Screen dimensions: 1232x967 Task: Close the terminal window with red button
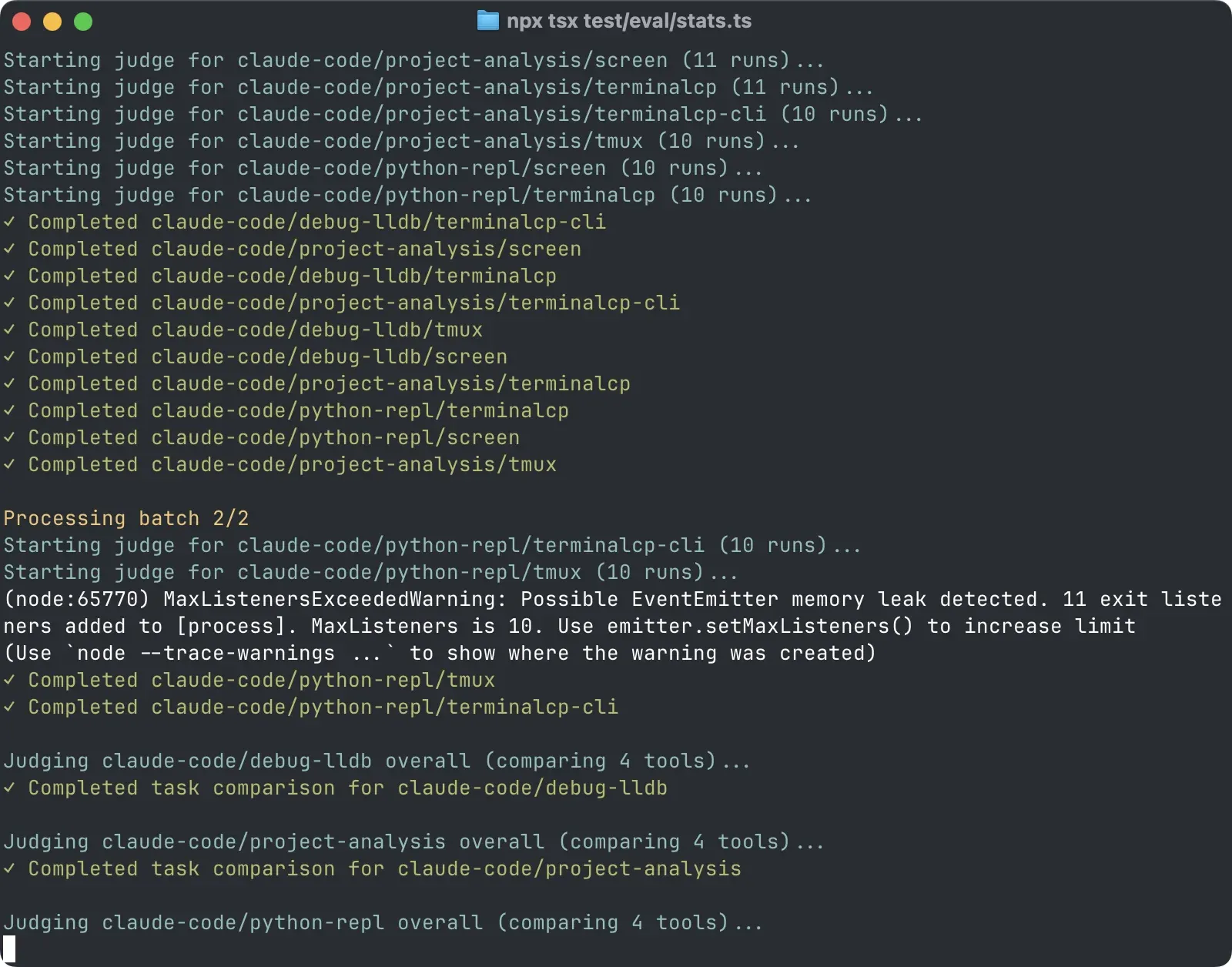(x=22, y=22)
